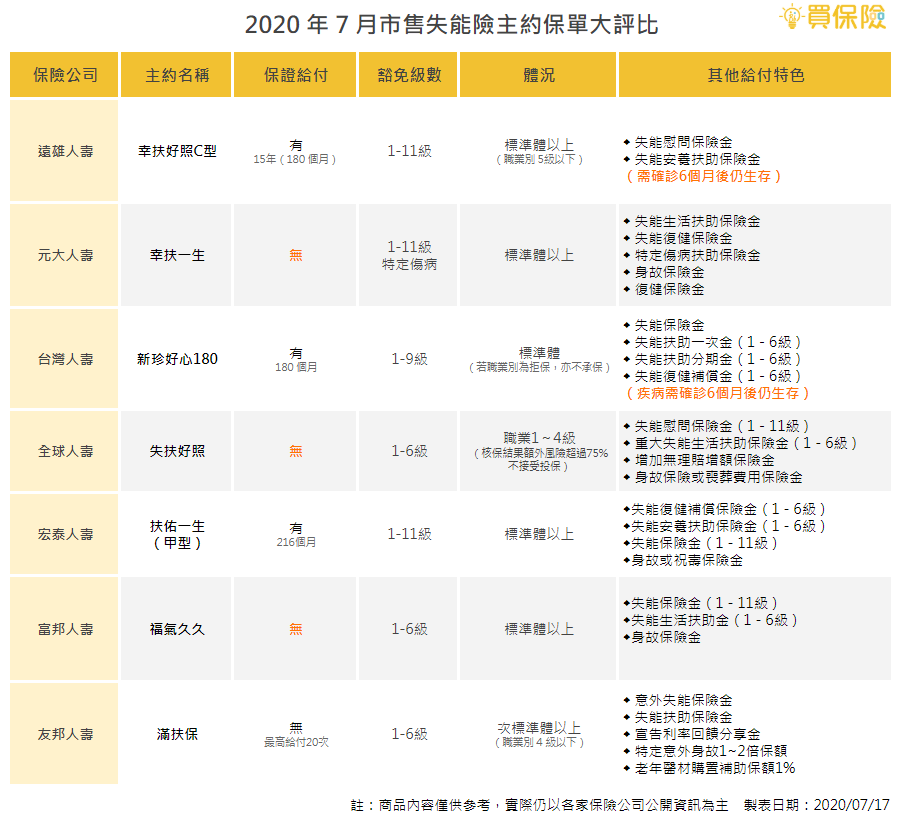Click 1-6級 waiver level in 友邦人壽 row
This screenshot has width=898, height=825.
[409, 734]
